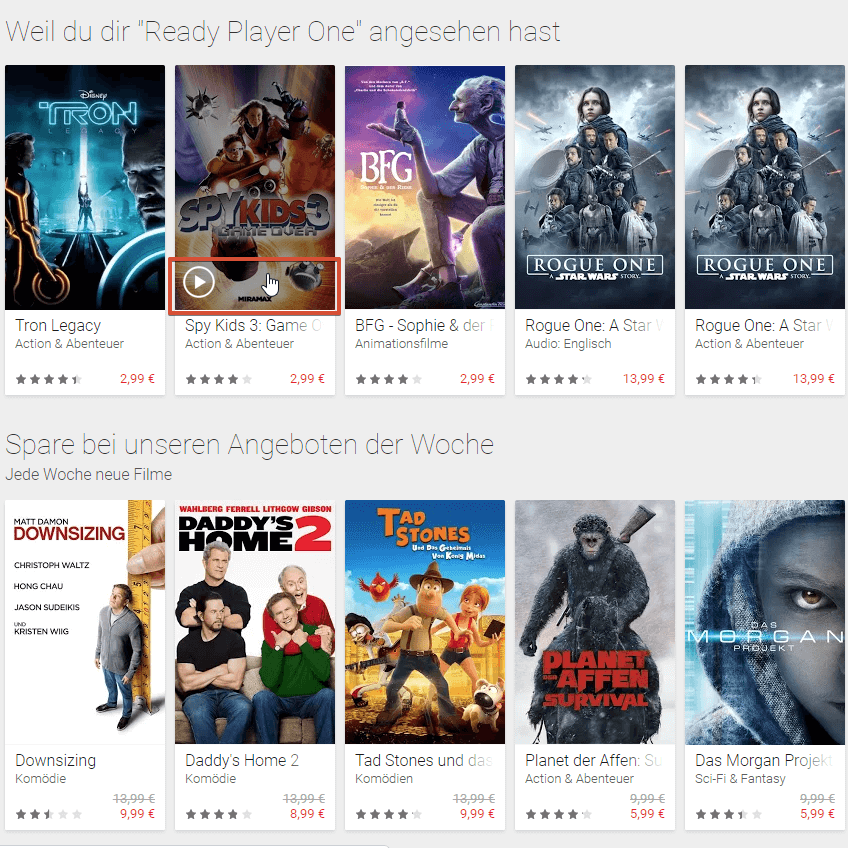
Task: Select Komödien genre under Tad Stones
Action: [x=383, y=778]
